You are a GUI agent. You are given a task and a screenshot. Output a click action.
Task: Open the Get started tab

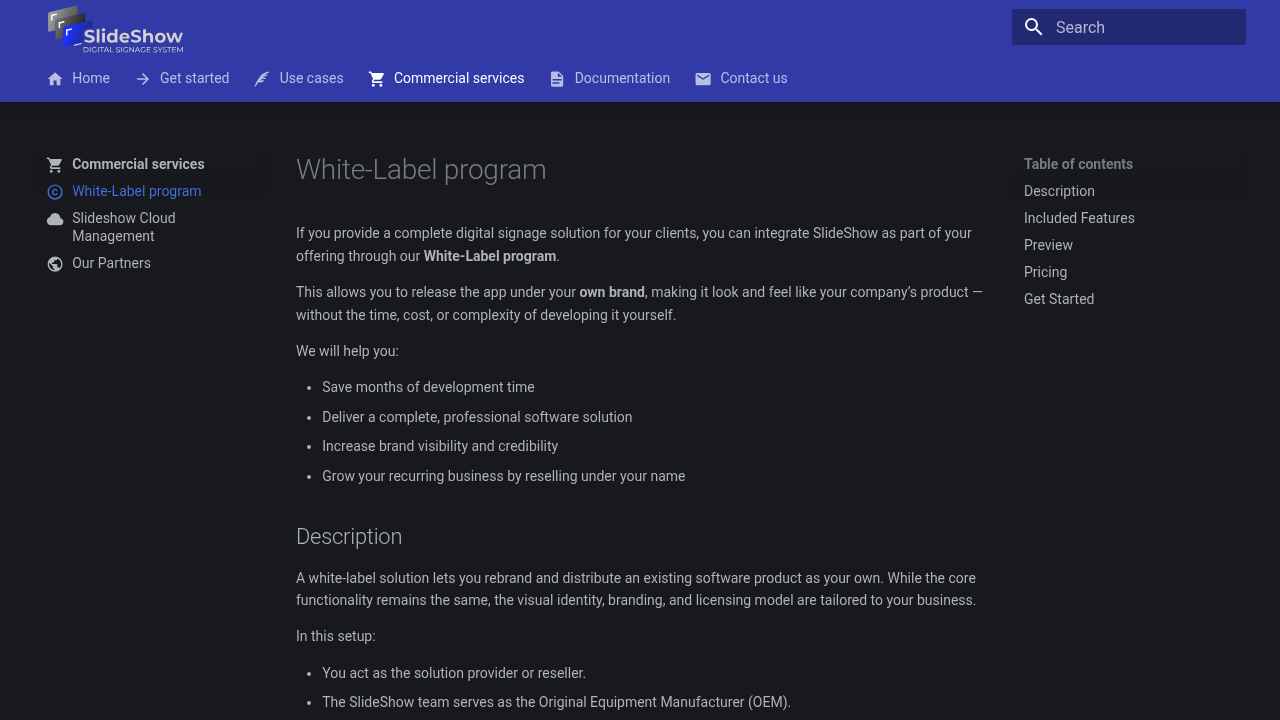(x=182, y=78)
